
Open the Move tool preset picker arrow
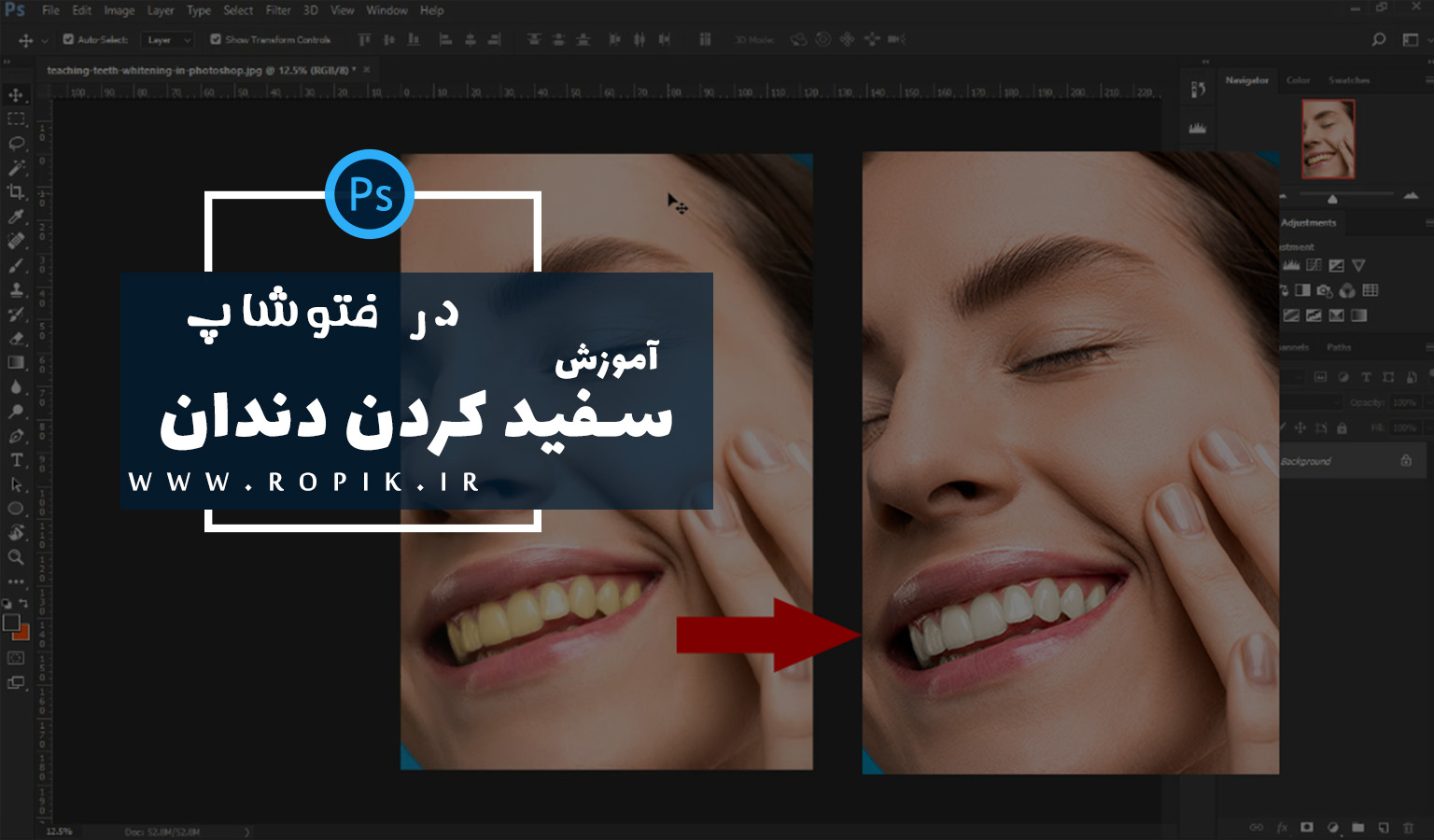coord(44,40)
